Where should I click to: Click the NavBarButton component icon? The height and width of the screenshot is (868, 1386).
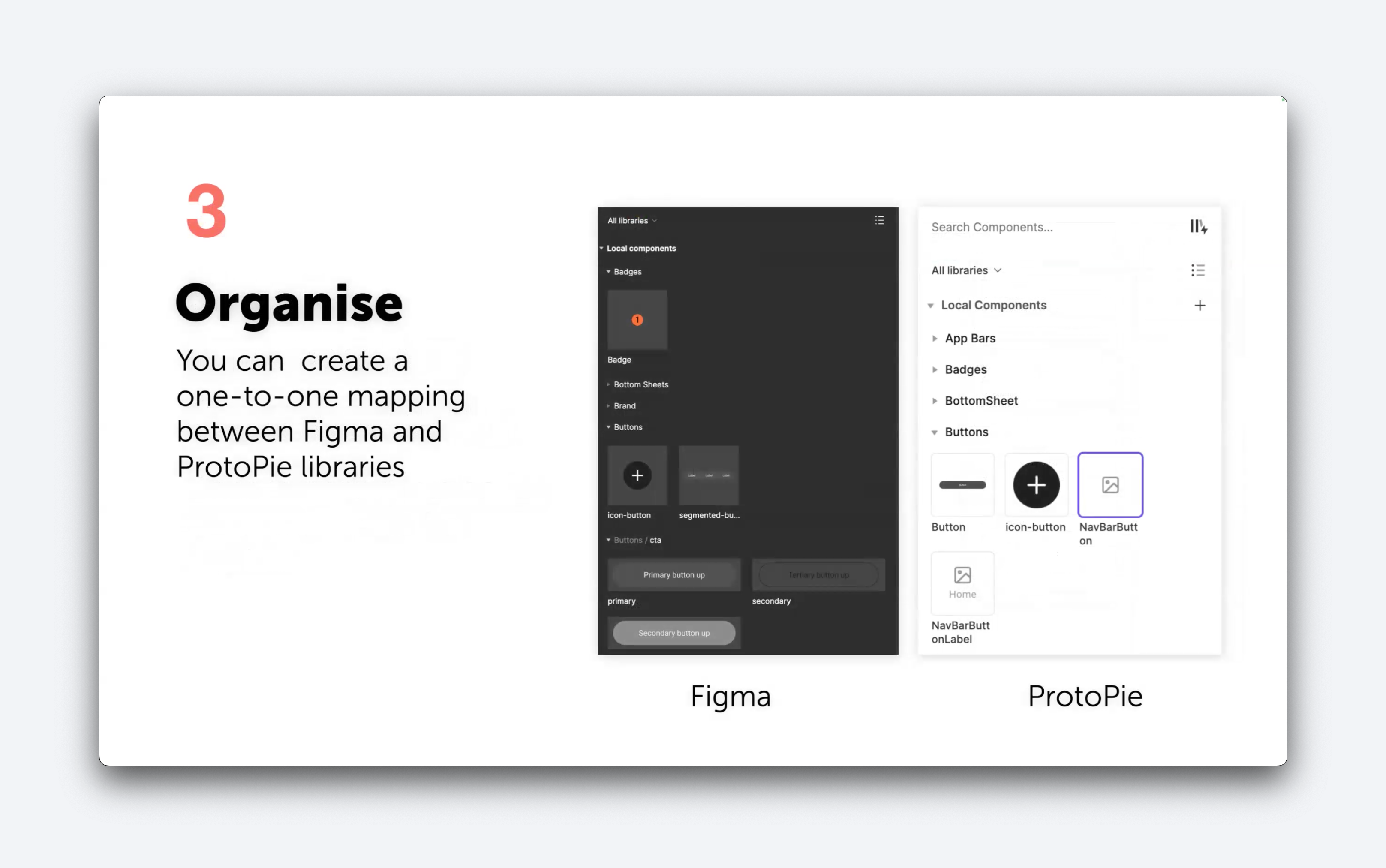1109,485
